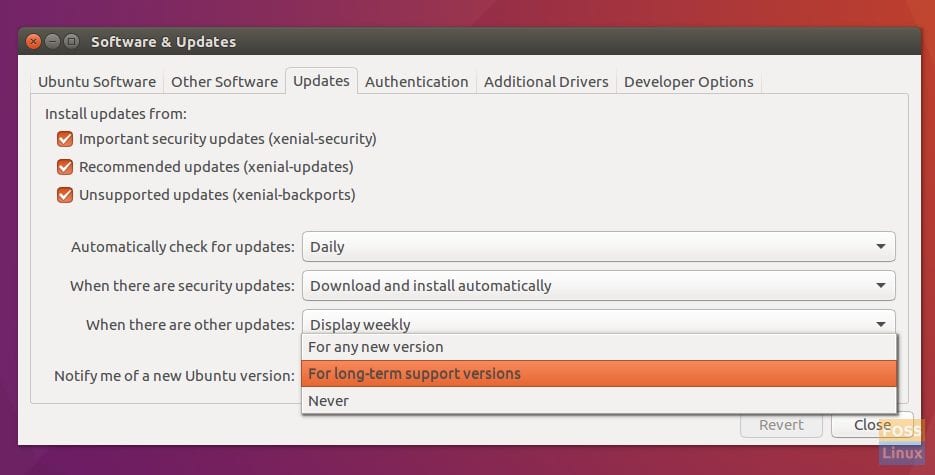Toggle Recommended updates (xenial-updates) checkbox
935x475 pixels.
[x=65, y=167]
